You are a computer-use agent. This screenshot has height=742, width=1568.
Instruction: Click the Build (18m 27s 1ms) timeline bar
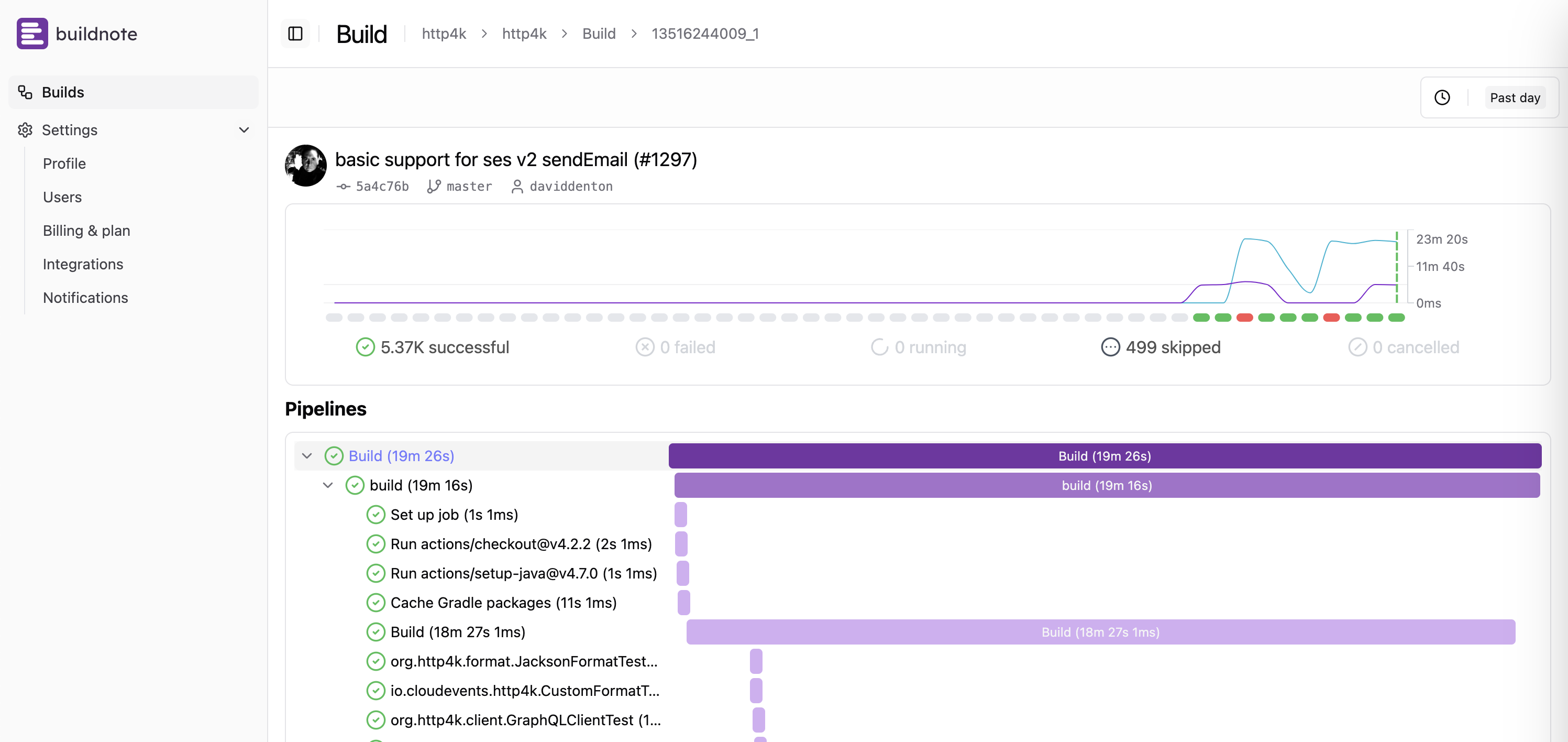pyautogui.click(x=1100, y=632)
